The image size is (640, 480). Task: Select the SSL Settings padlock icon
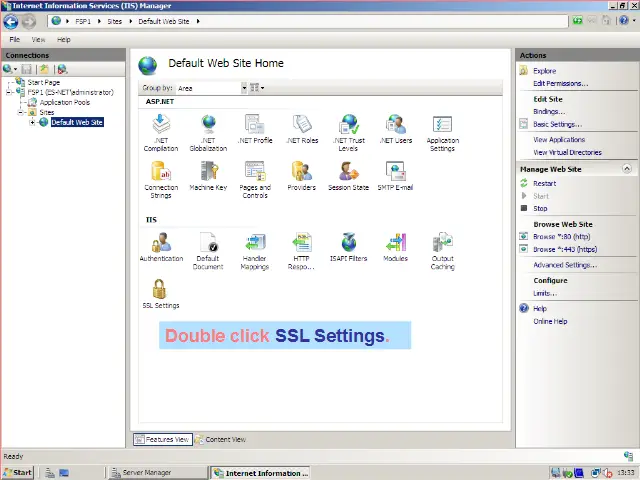click(x=159, y=289)
